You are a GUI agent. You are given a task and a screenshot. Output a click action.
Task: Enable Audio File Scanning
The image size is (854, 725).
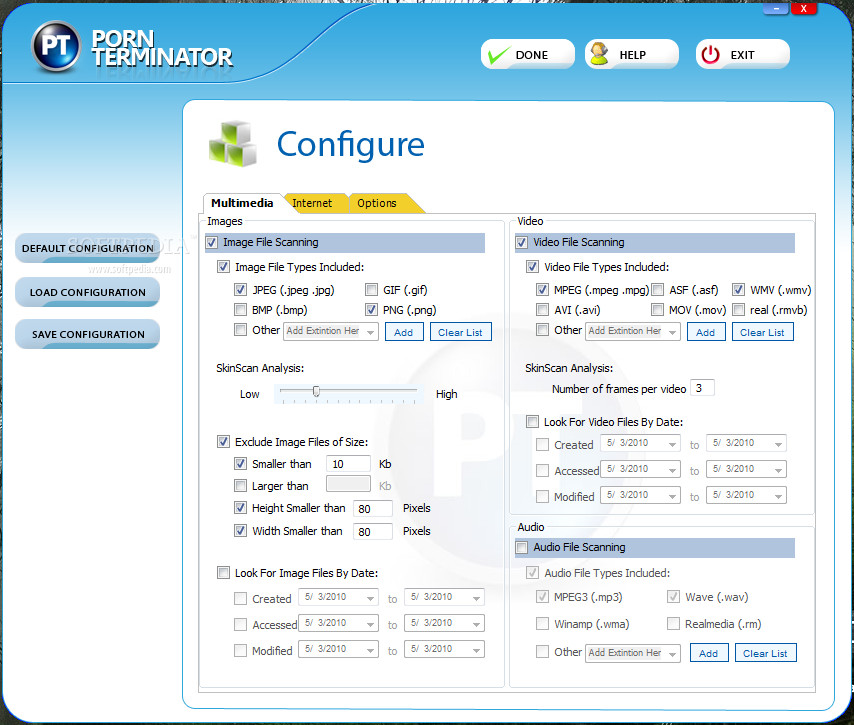522,547
